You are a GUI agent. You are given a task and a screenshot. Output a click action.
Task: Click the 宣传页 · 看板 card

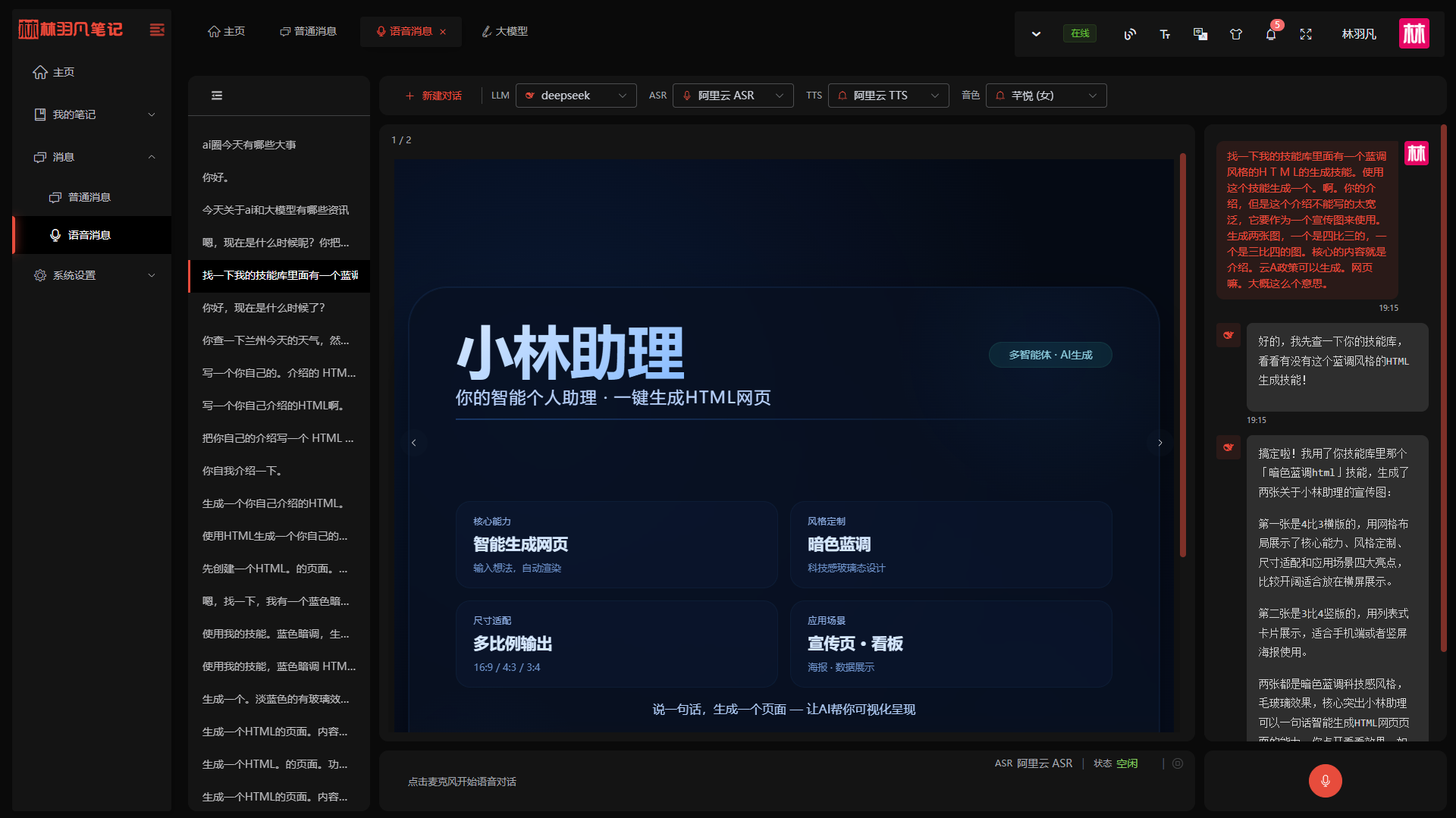click(x=951, y=644)
